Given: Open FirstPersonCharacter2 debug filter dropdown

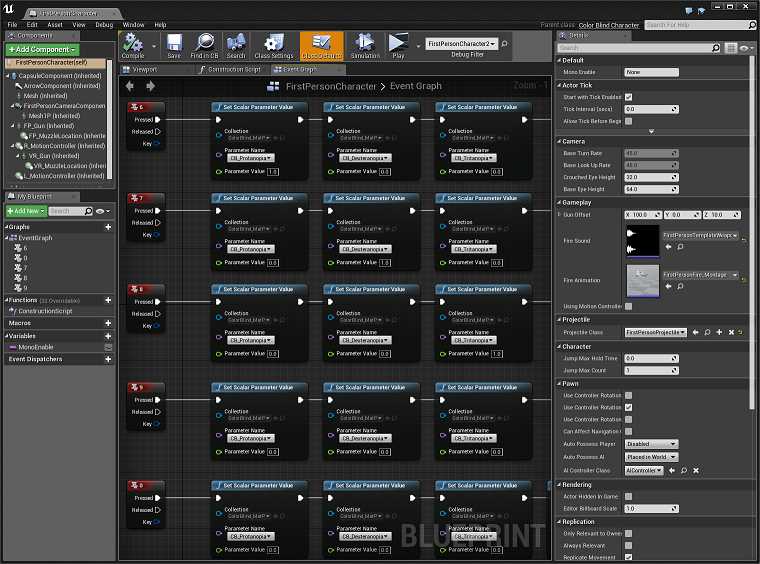Looking at the screenshot, I should pos(461,44).
